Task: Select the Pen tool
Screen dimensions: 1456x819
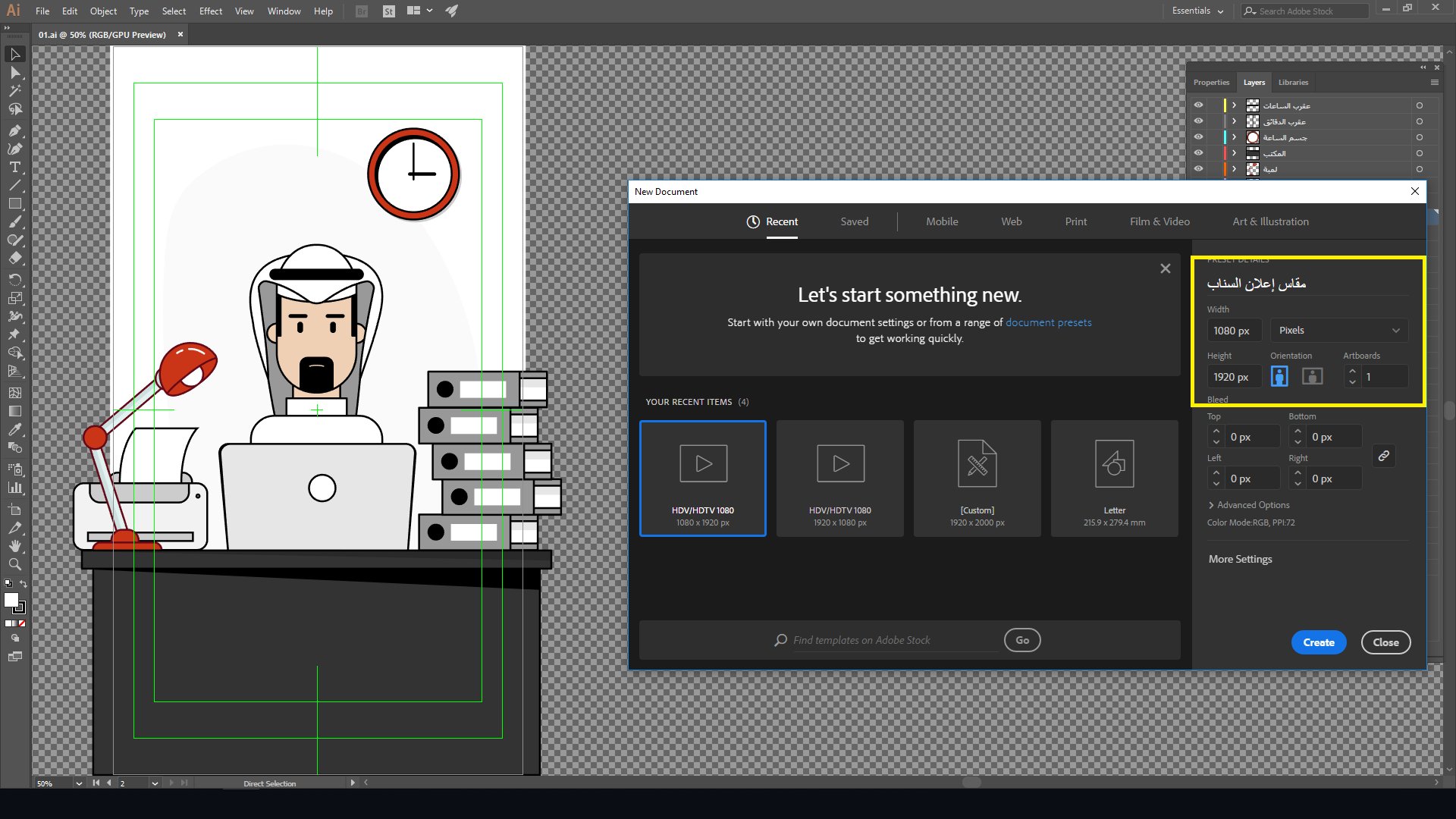Action: (x=14, y=130)
